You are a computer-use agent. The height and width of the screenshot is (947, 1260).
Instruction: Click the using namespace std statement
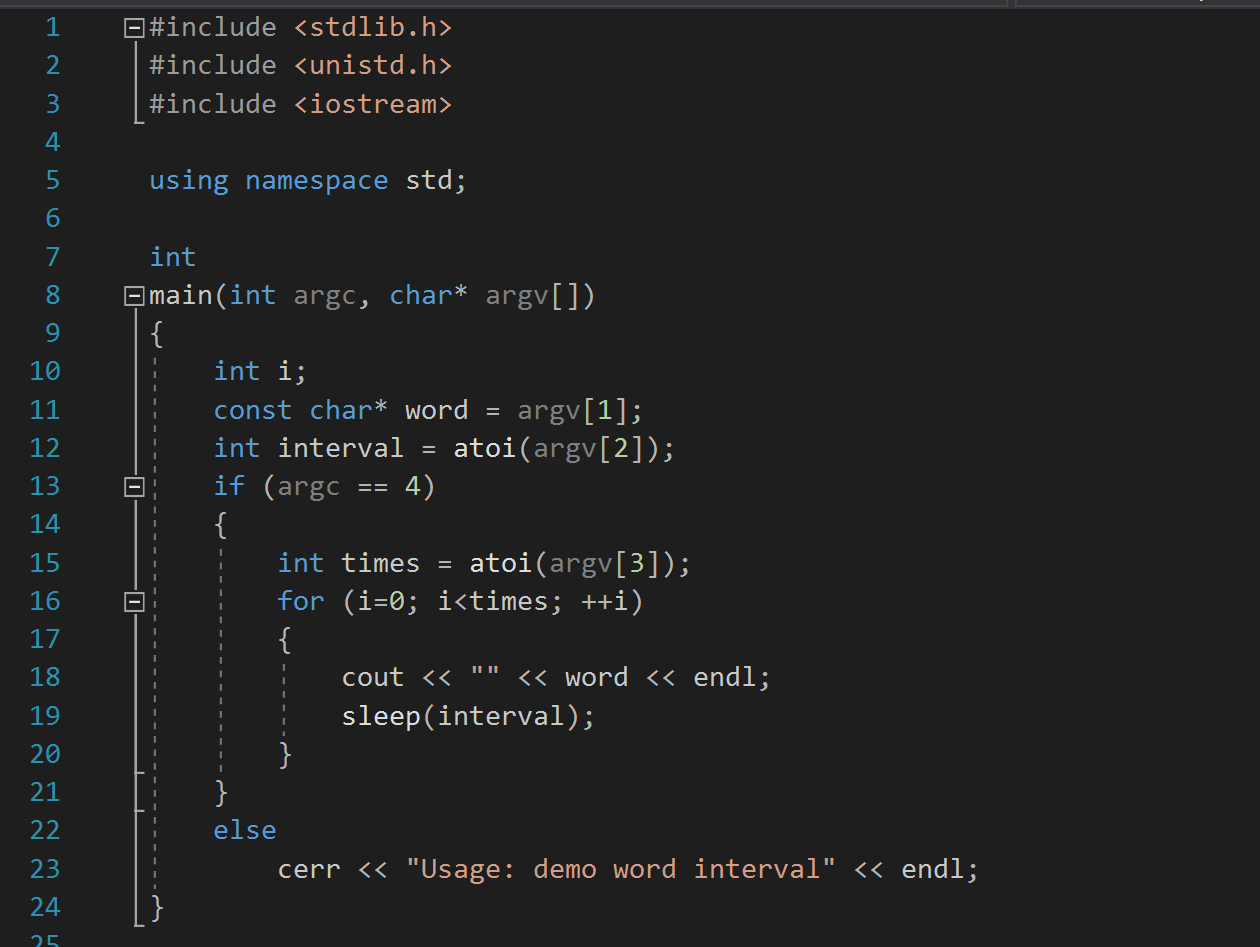300,180
